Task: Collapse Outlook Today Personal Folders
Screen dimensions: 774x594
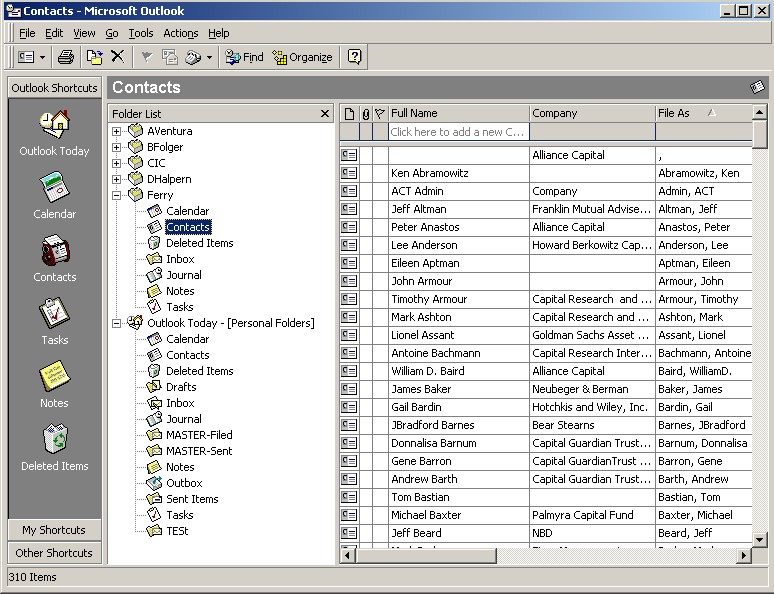Action: click(x=116, y=323)
